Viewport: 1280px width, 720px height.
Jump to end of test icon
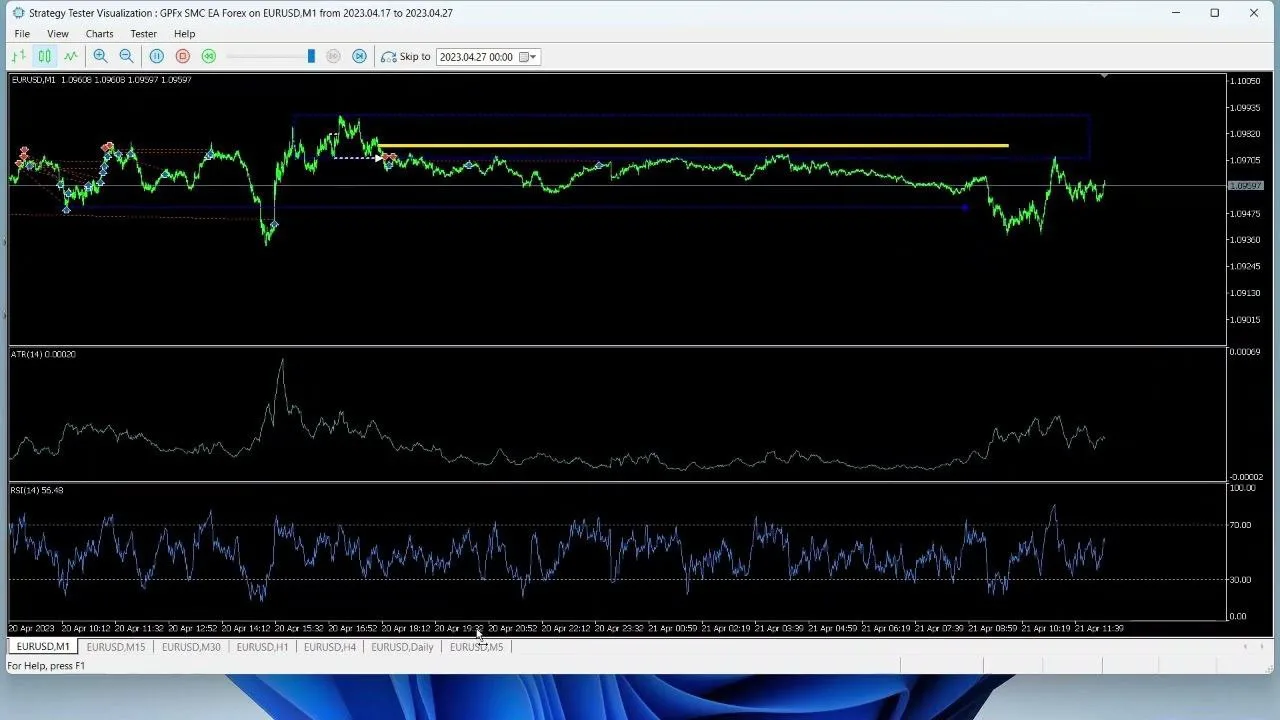pyautogui.click(x=360, y=57)
